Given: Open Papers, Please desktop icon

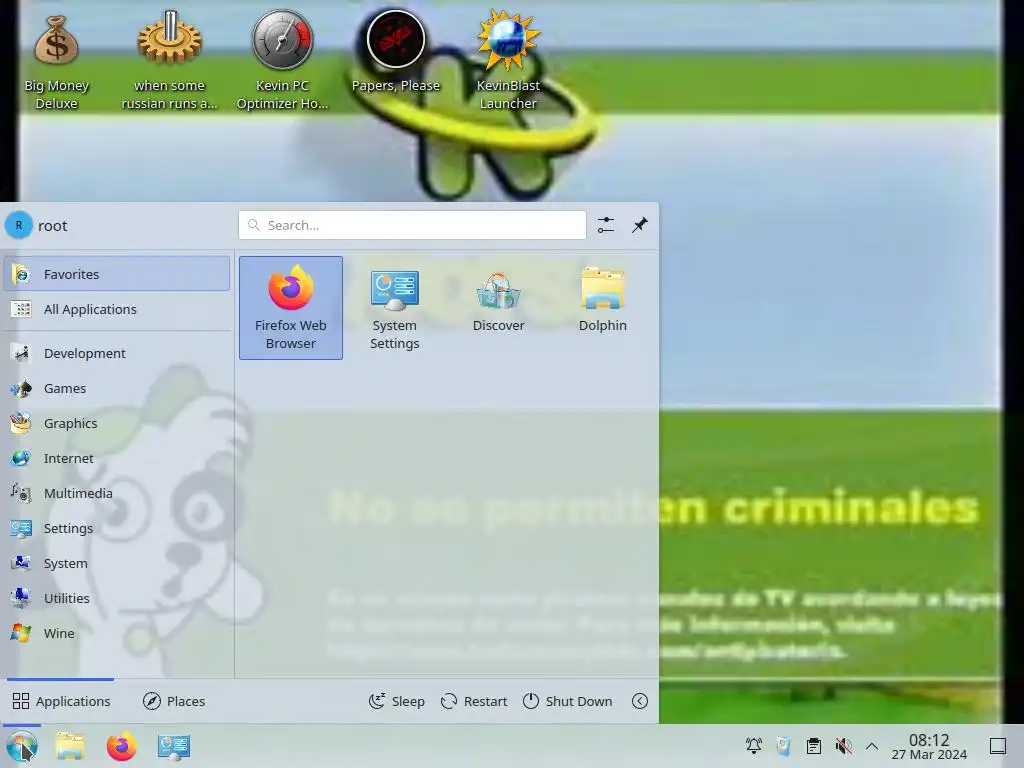Looking at the screenshot, I should 395,52.
